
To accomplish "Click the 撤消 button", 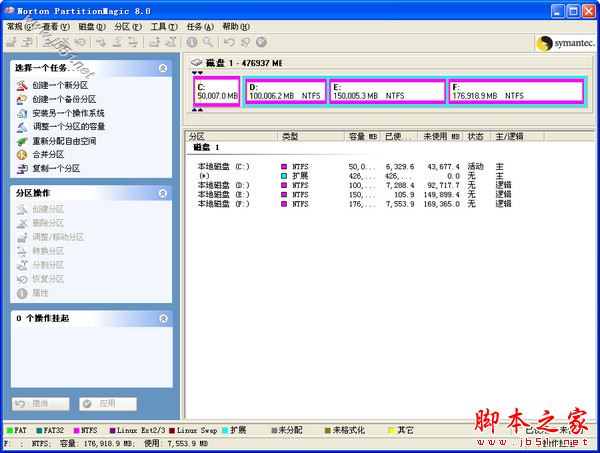I will tap(41, 404).
